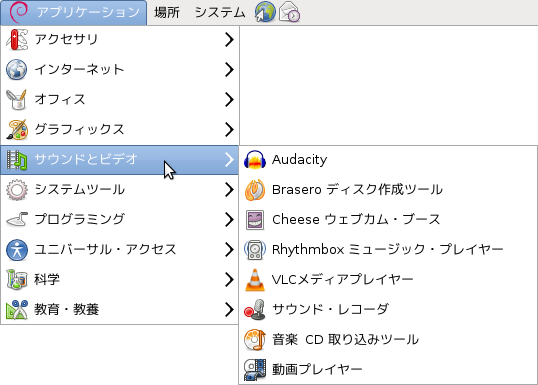The image size is (538, 385).
Task: Select the グラフィックス category label
Action: [79, 129]
